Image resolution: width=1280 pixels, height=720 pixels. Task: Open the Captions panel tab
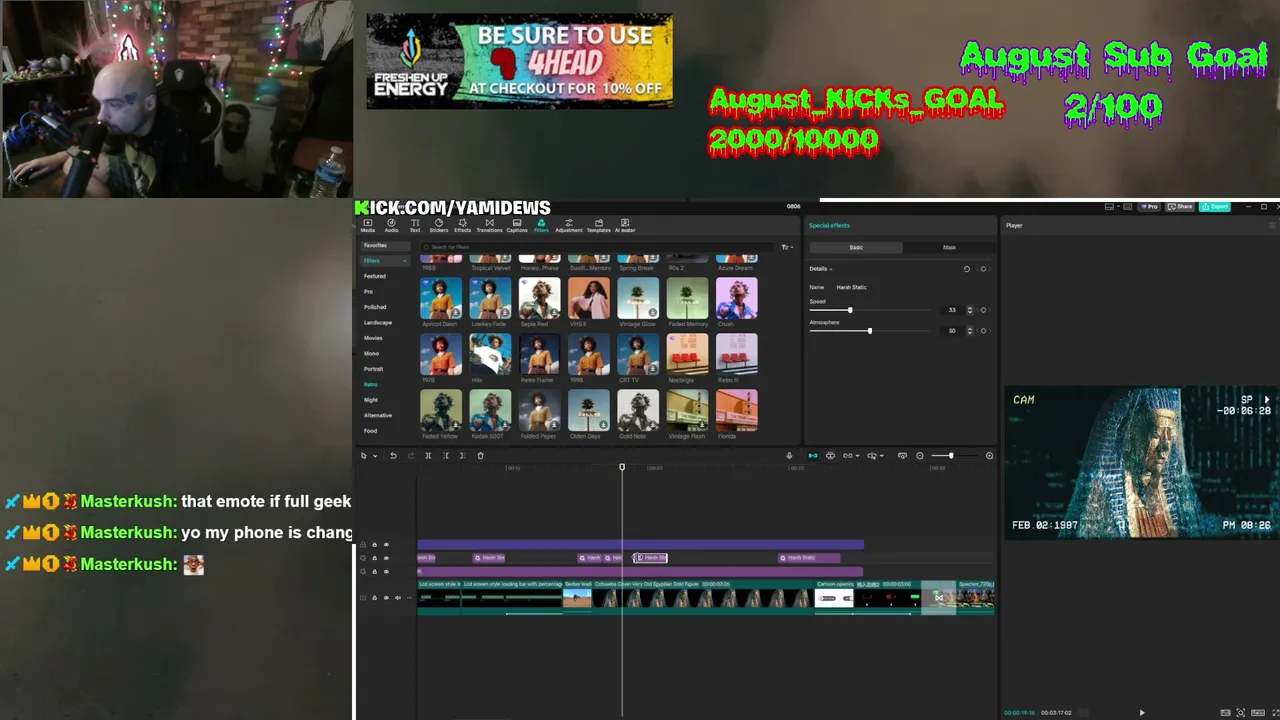(x=517, y=226)
